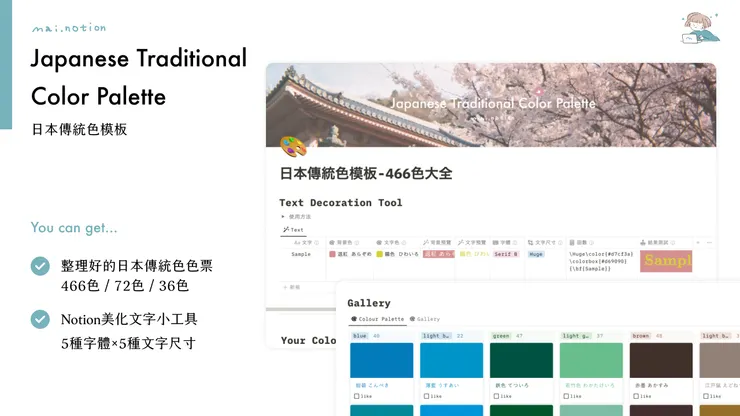The image size is (740, 416).
Task: Expand the 使用方法 toggle triangle
Action: point(283,217)
